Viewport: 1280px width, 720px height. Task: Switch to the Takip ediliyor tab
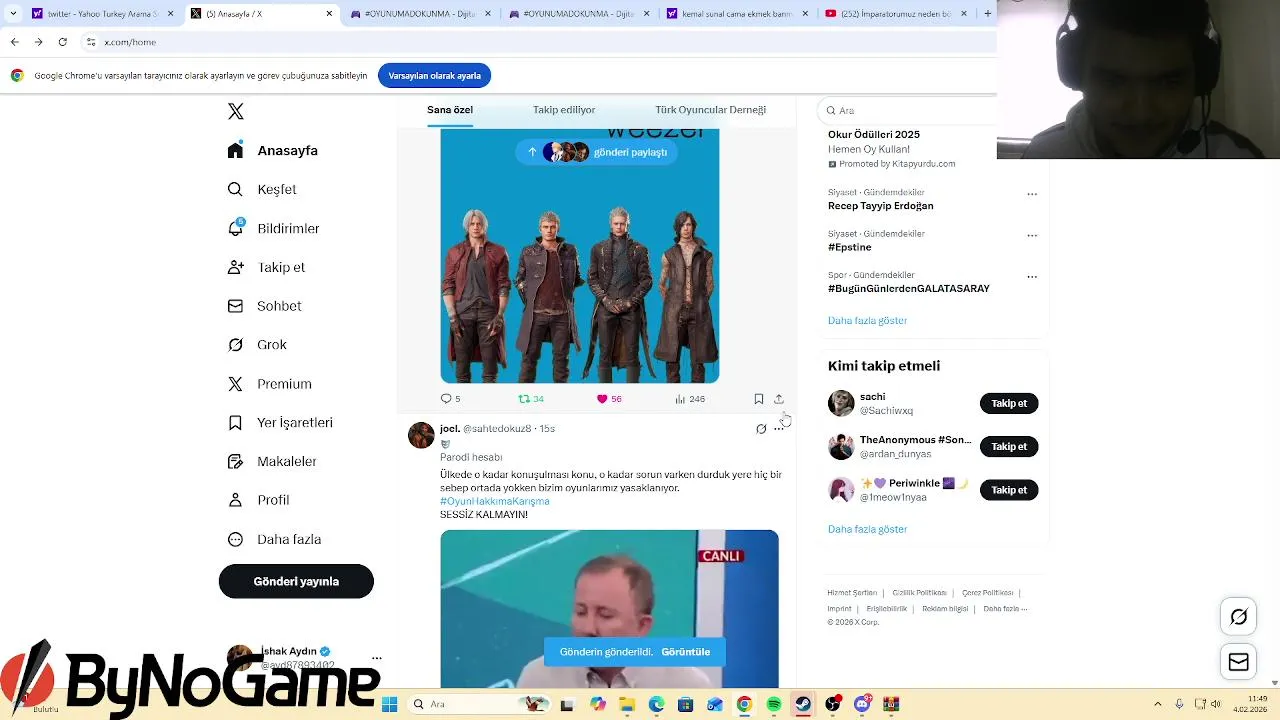tap(564, 110)
